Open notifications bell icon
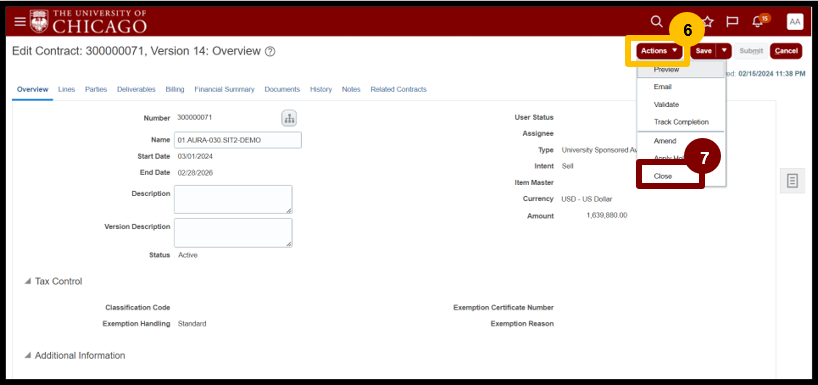Screen dimensions: 818x385 coord(757,22)
